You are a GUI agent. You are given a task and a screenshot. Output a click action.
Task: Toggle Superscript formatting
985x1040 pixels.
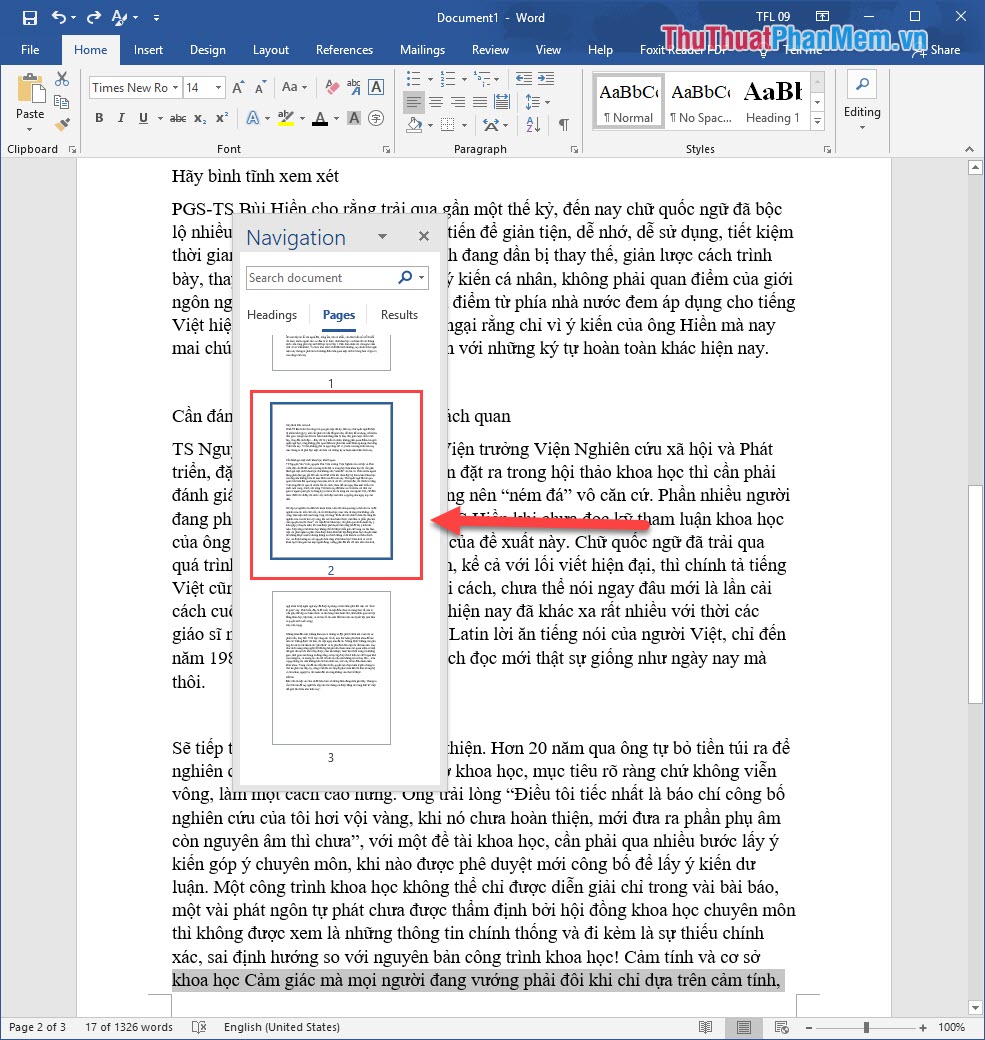click(222, 118)
